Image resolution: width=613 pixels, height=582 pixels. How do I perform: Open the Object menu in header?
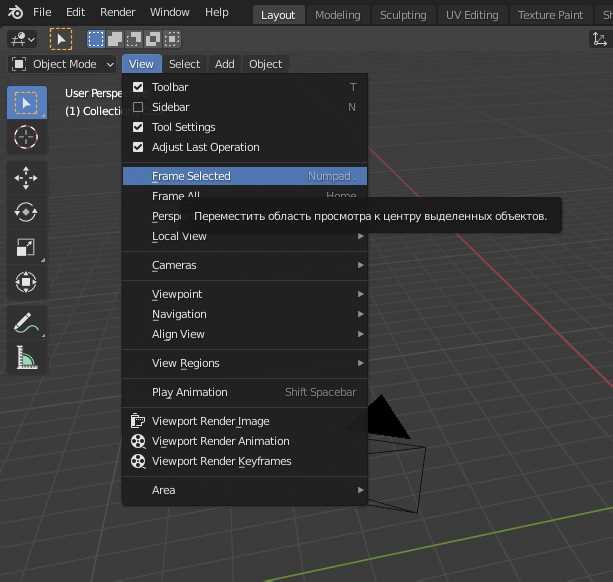pyautogui.click(x=265, y=64)
